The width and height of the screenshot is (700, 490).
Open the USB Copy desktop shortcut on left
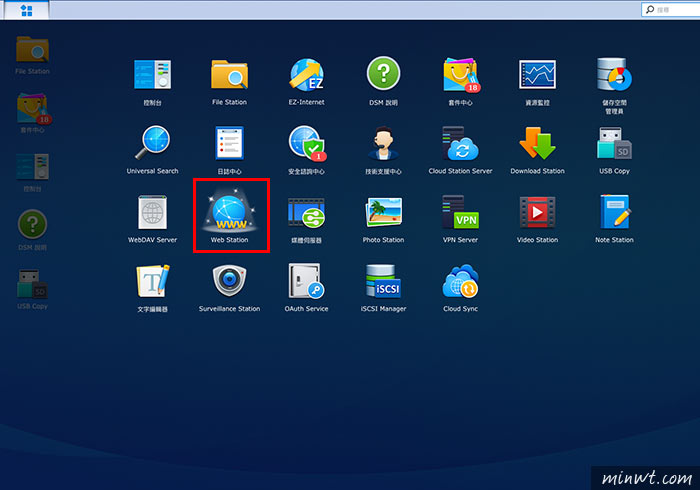(x=32, y=289)
